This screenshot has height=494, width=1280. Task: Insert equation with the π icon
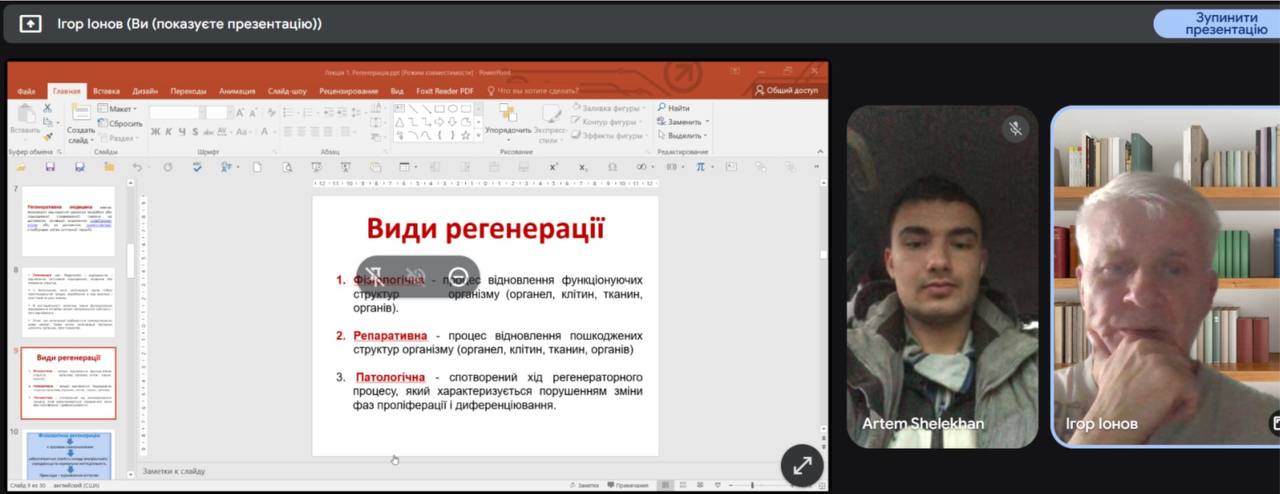(x=701, y=167)
